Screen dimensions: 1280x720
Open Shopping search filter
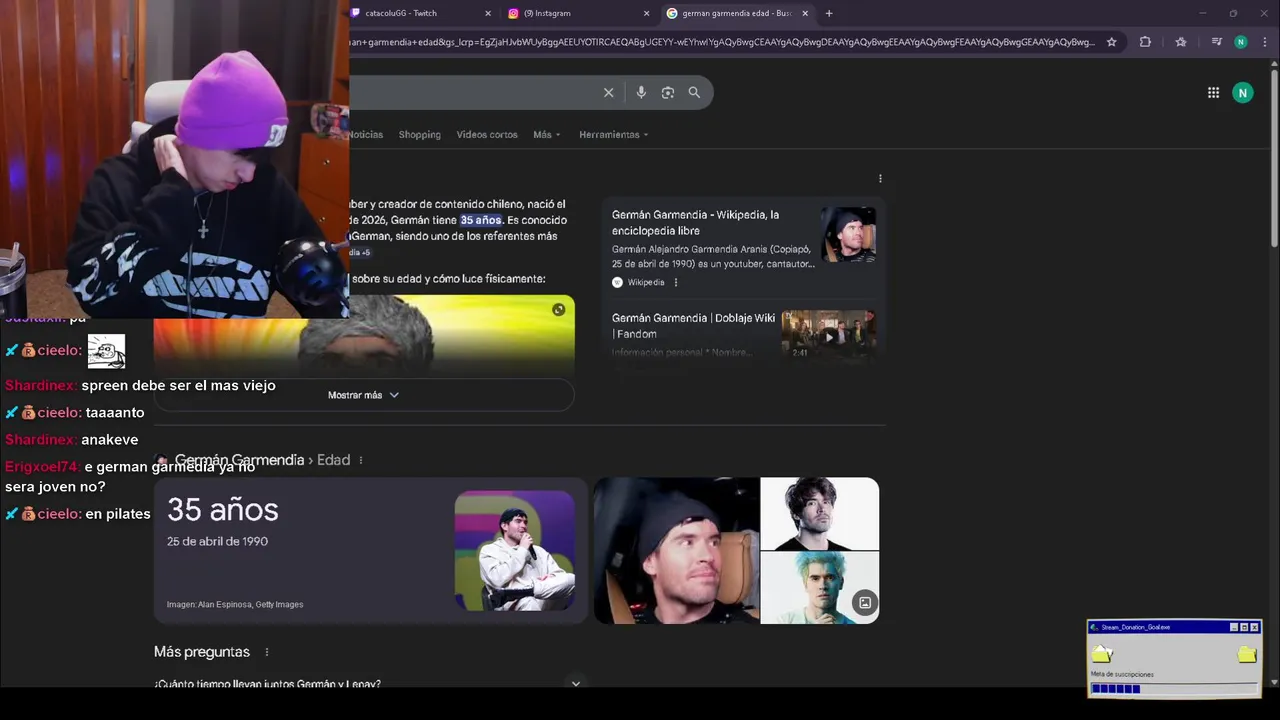[x=419, y=134]
